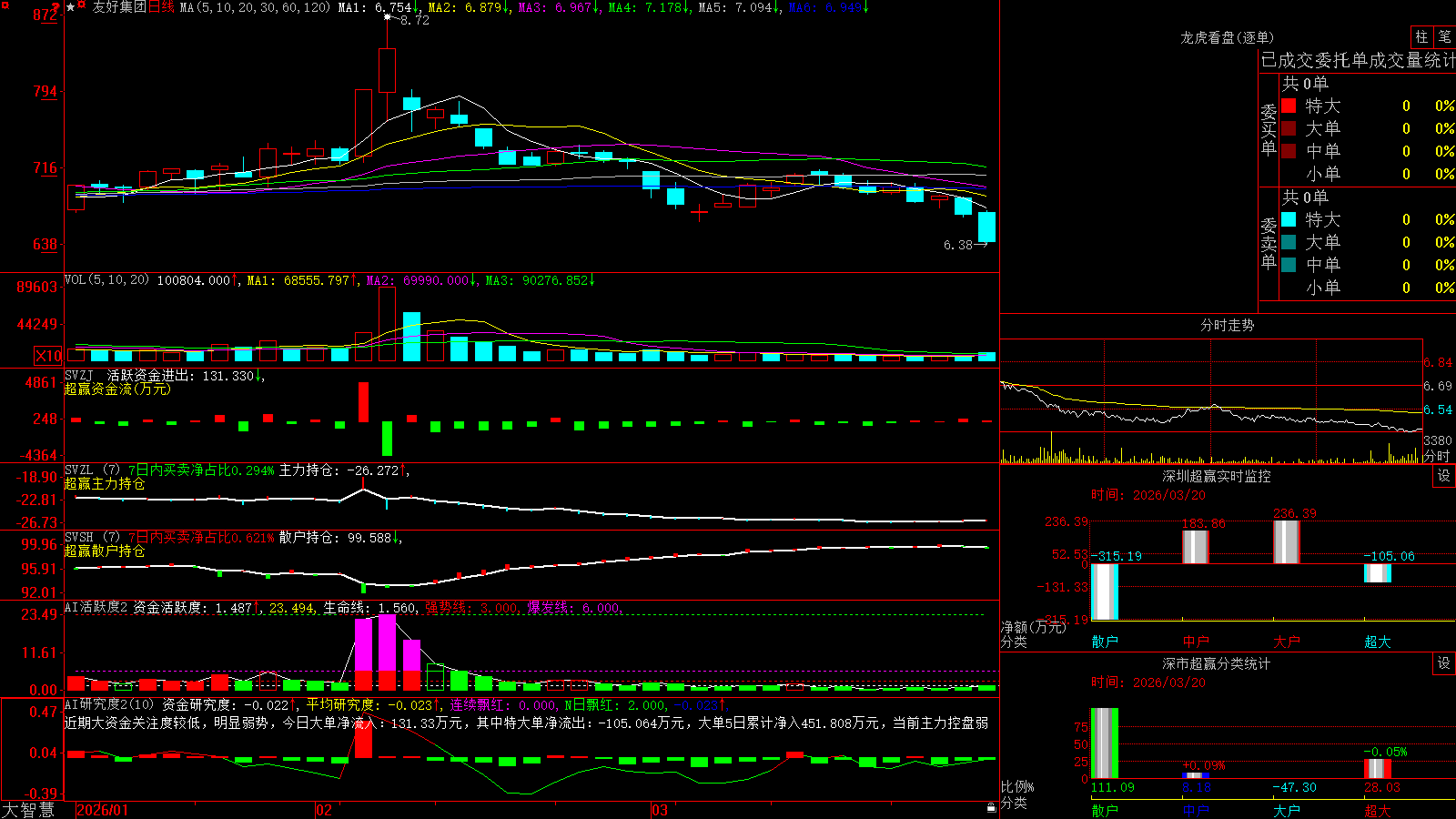Click the 超大 -105.06 bar in 实时监控
The image size is (1456, 819).
pyautogui.click(x=1377, y=573)
